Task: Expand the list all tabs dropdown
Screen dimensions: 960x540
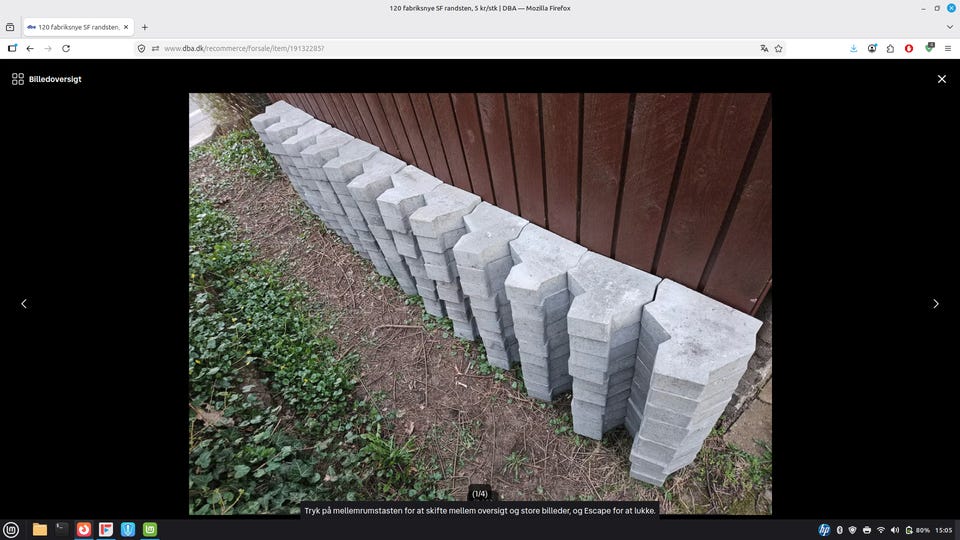Action: (x=949, y=27)
